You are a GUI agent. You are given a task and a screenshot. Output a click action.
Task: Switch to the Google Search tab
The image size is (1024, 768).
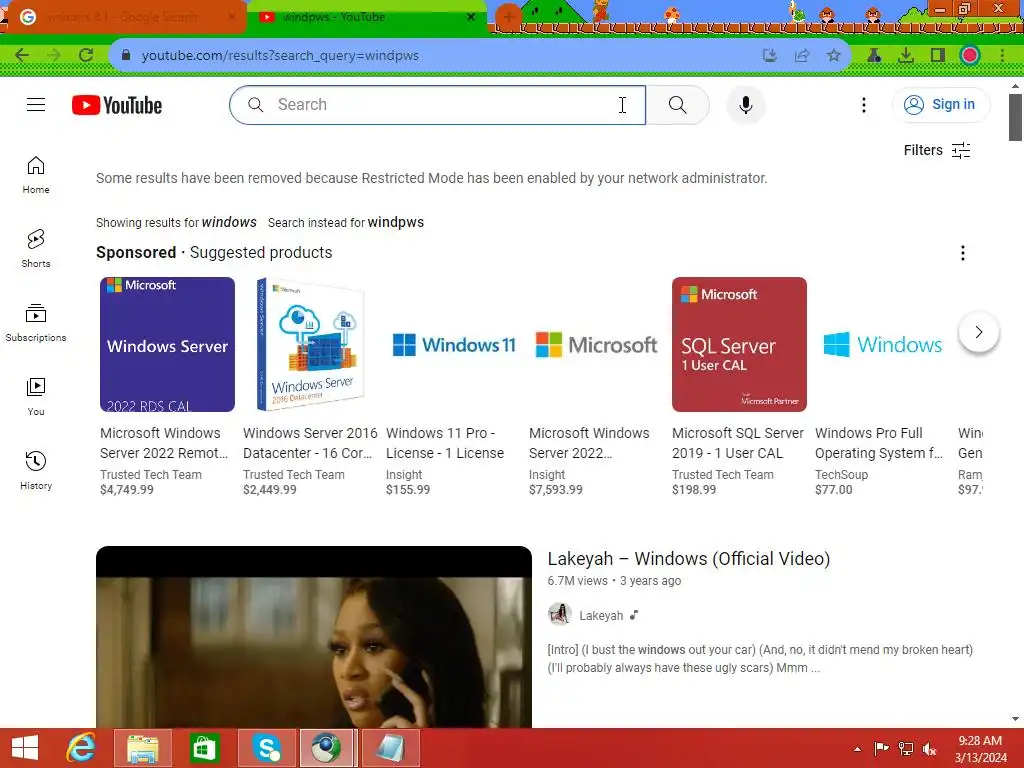(x=124, y=17)
